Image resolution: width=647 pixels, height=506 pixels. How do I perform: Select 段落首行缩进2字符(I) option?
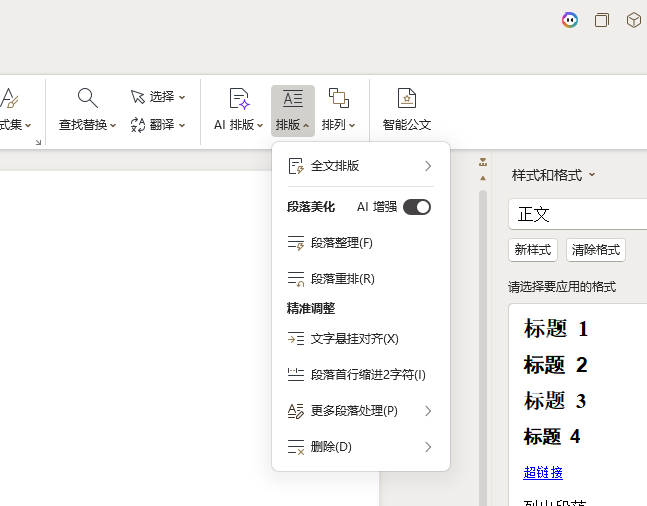(x=360, y=375)
